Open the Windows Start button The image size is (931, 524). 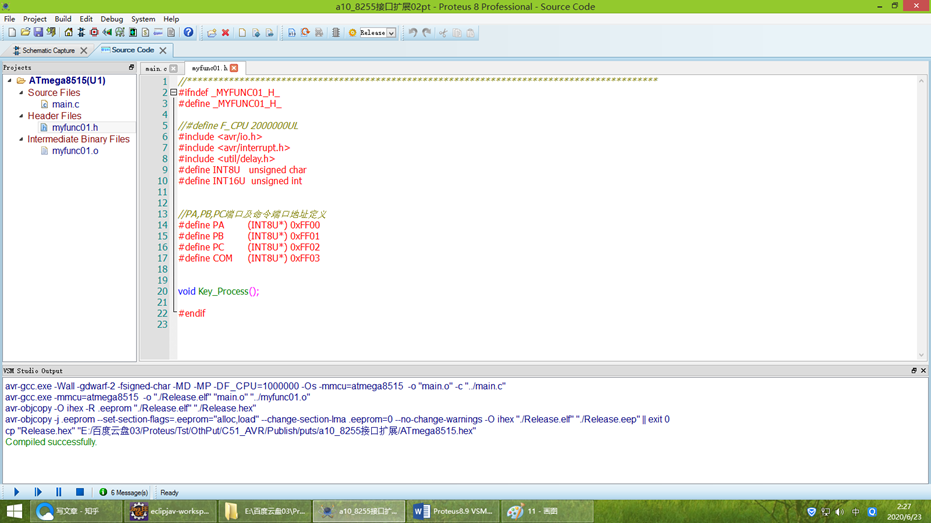(14, 511)
